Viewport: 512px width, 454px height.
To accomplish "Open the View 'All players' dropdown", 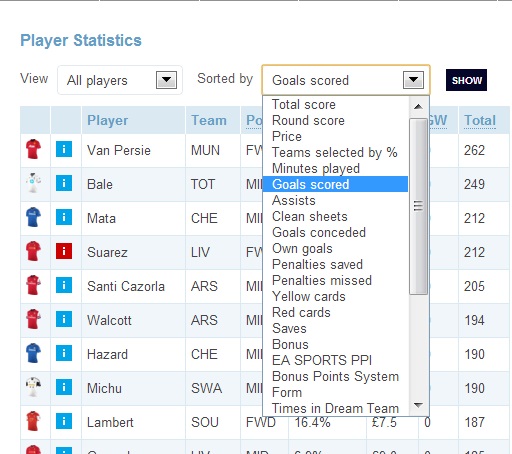I will [x=120, y=80].
